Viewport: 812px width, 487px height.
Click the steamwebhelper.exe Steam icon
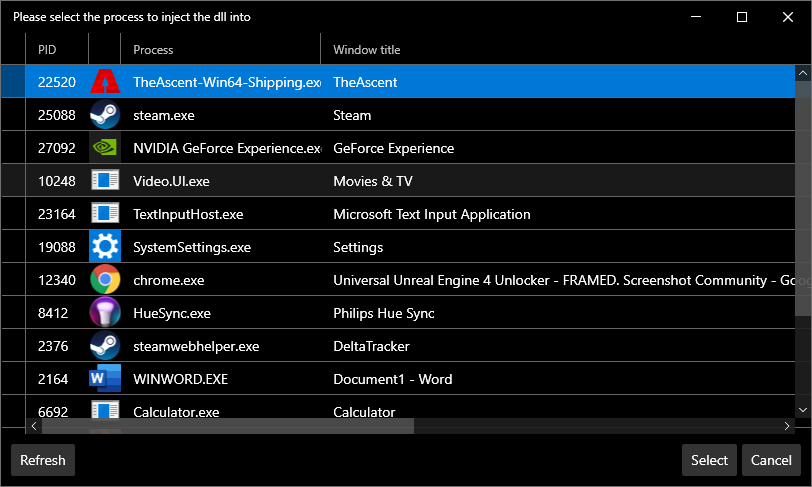104,346
